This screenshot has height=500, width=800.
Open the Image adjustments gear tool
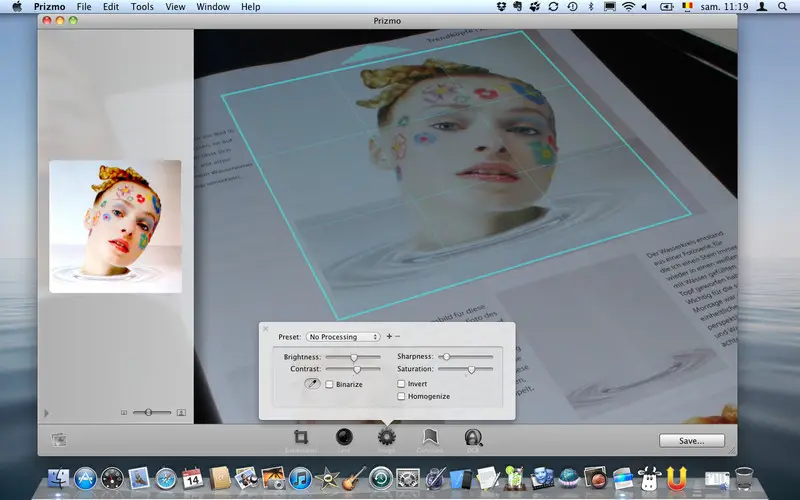click(387, 437)
